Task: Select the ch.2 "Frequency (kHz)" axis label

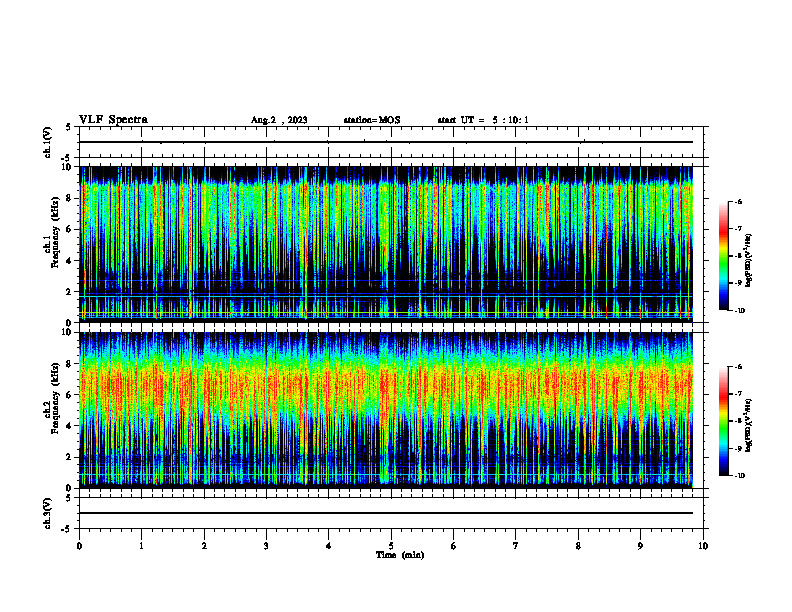Action: pyautogui.click(x=55, y=398)
